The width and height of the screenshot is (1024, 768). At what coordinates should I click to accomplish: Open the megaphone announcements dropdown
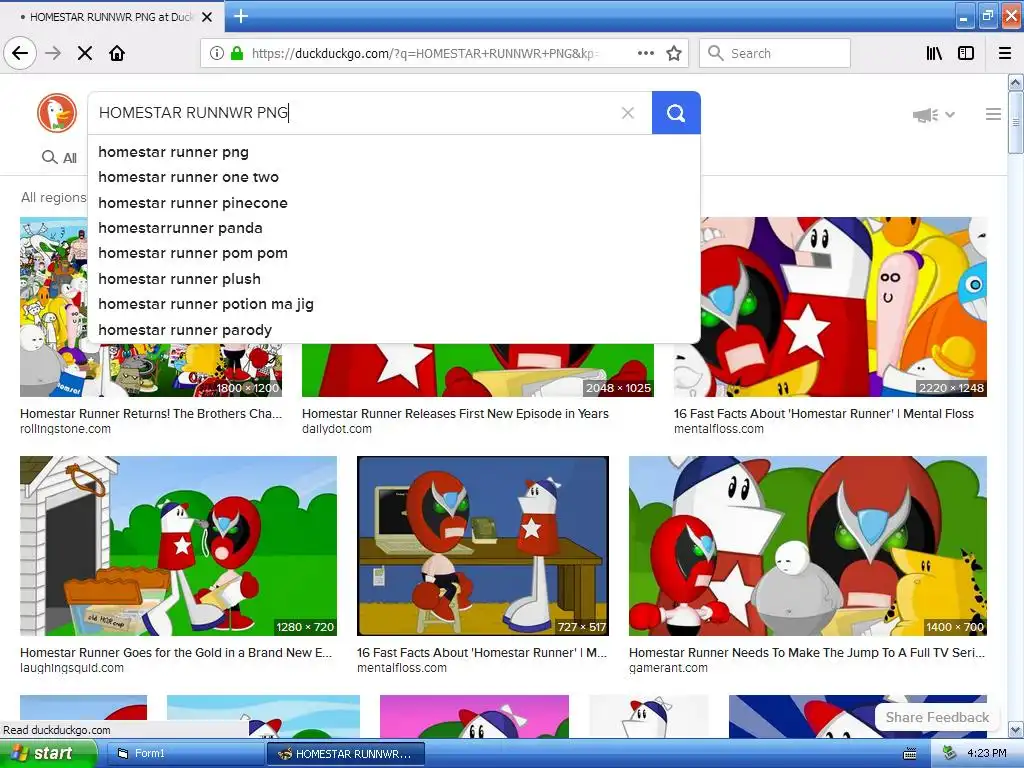(933, 115)
